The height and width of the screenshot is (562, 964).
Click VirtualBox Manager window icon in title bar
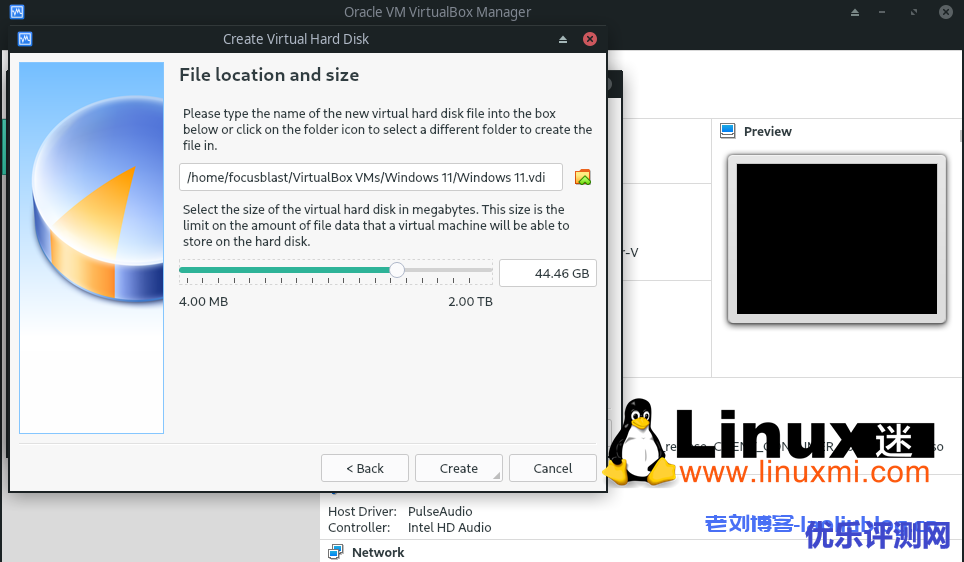coord(17,12)
